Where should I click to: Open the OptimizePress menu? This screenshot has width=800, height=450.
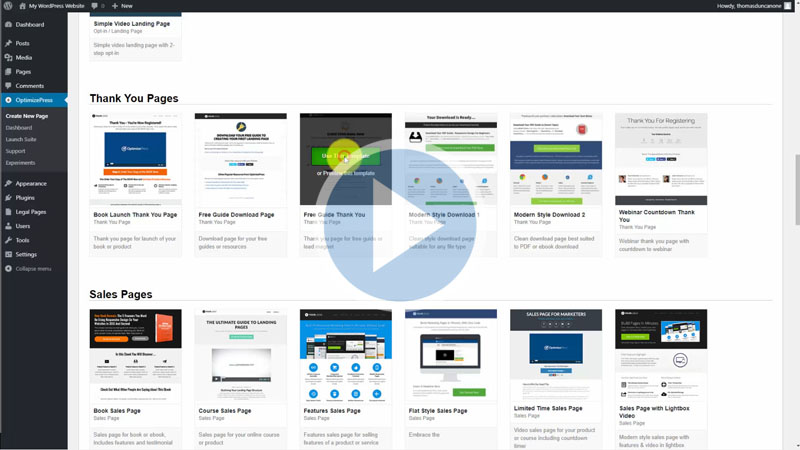pos(34,100)
